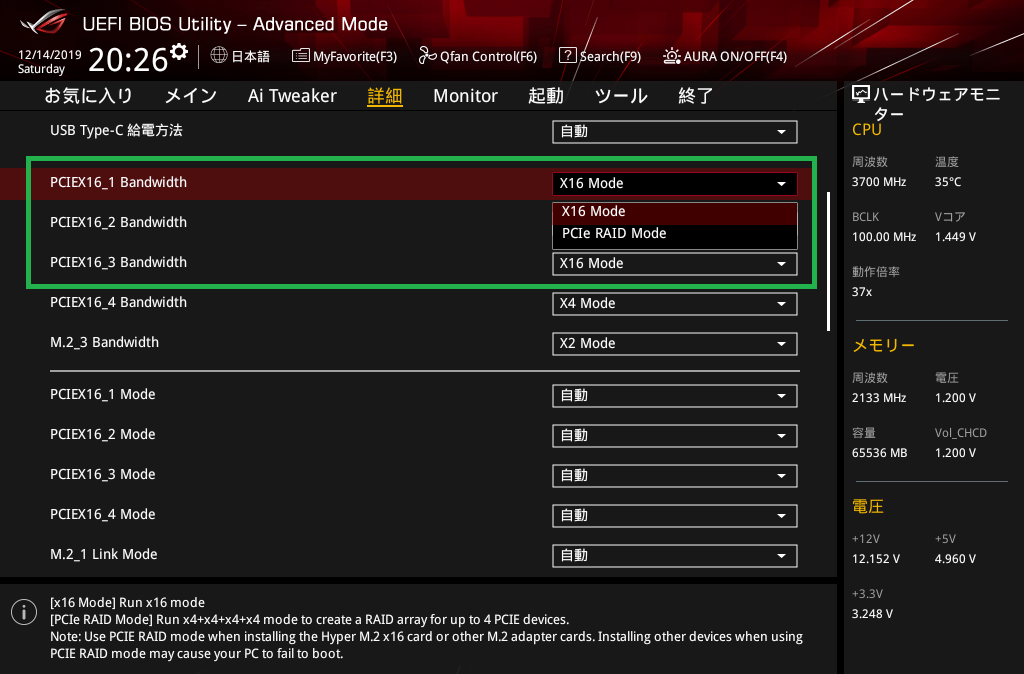Screen dimensions: 1024x674
Task: Open M.2_1 Link Mode dropdown
Action: 675,556
